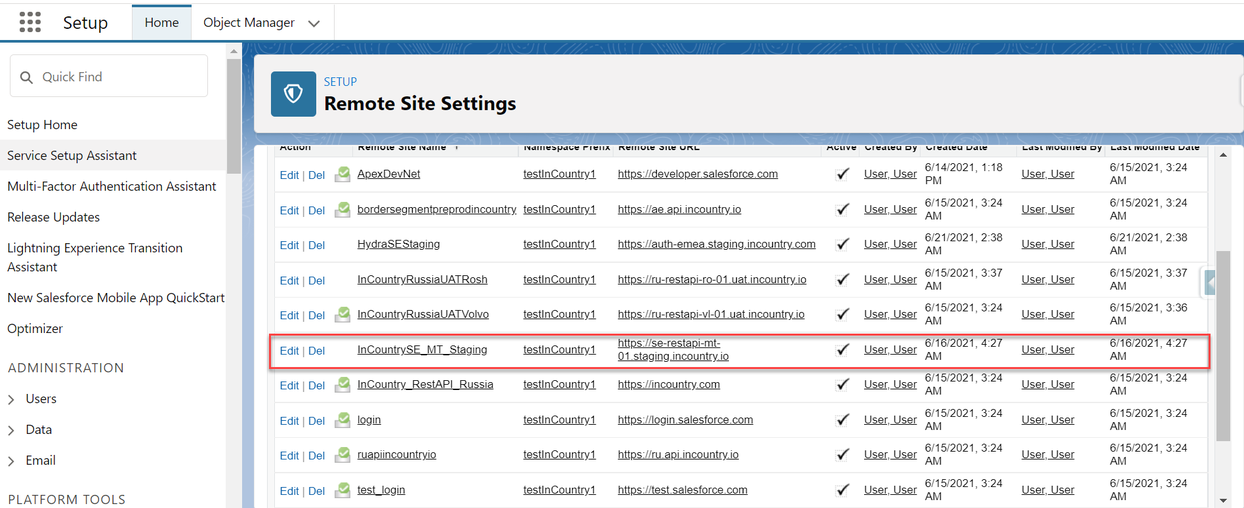Open https://developer.salesforce.com URL link
Viewport: 1244px width, 508px height.
click(x=698, y=174)
